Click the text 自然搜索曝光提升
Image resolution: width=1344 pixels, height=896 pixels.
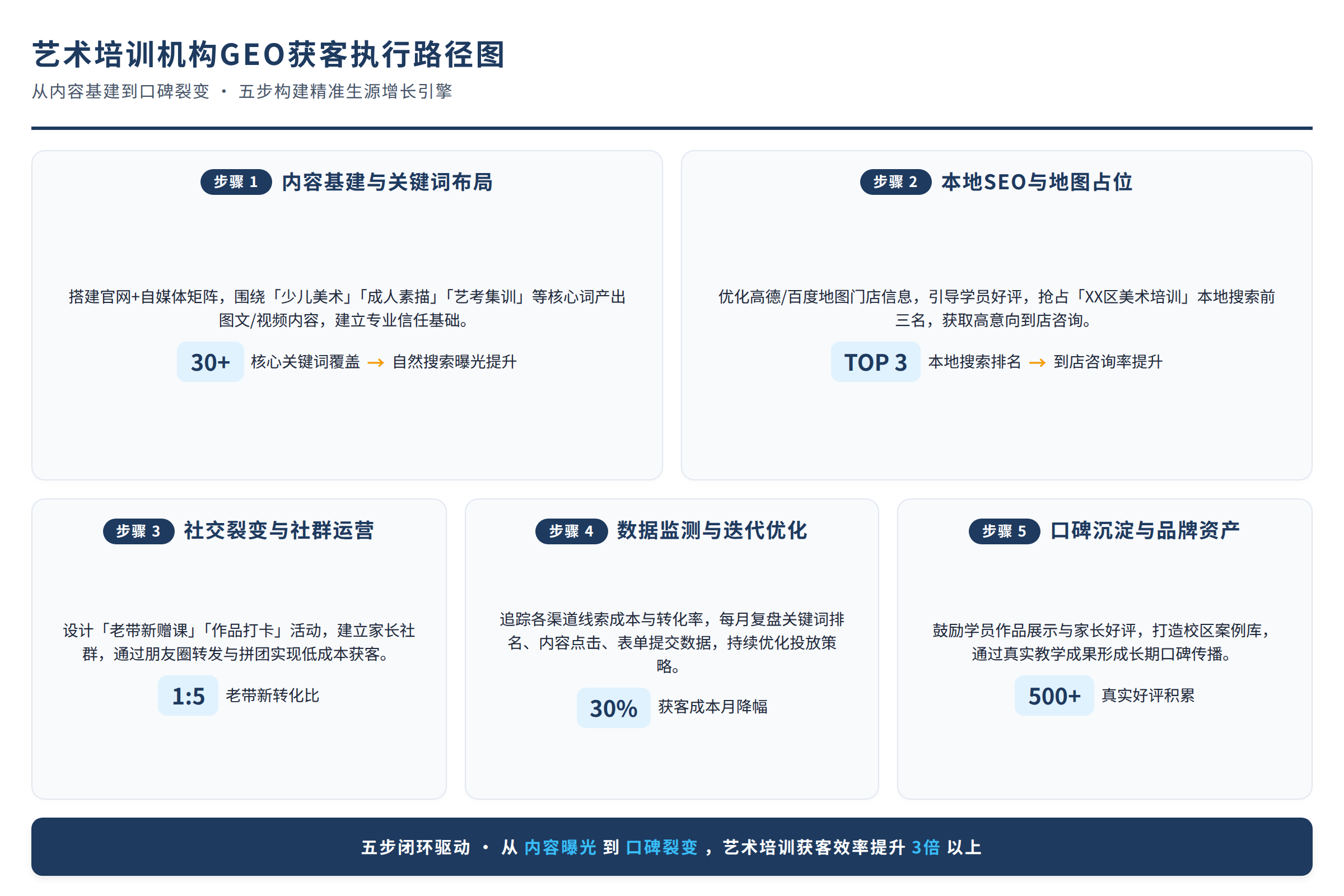454,362
